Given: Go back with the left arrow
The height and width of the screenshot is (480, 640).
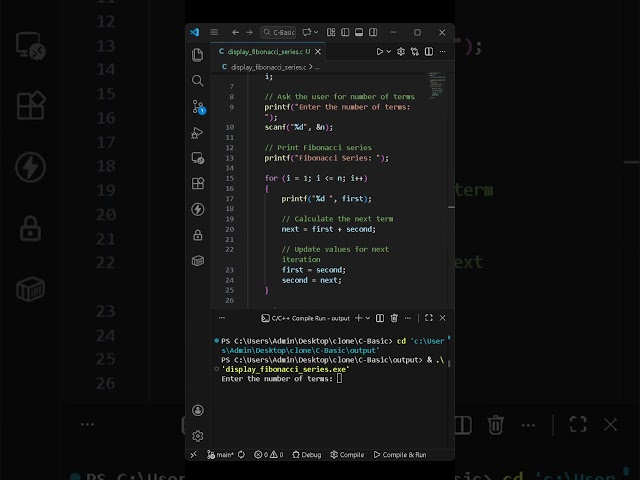Looking at the screenshot, I should (x=236, y=32).
